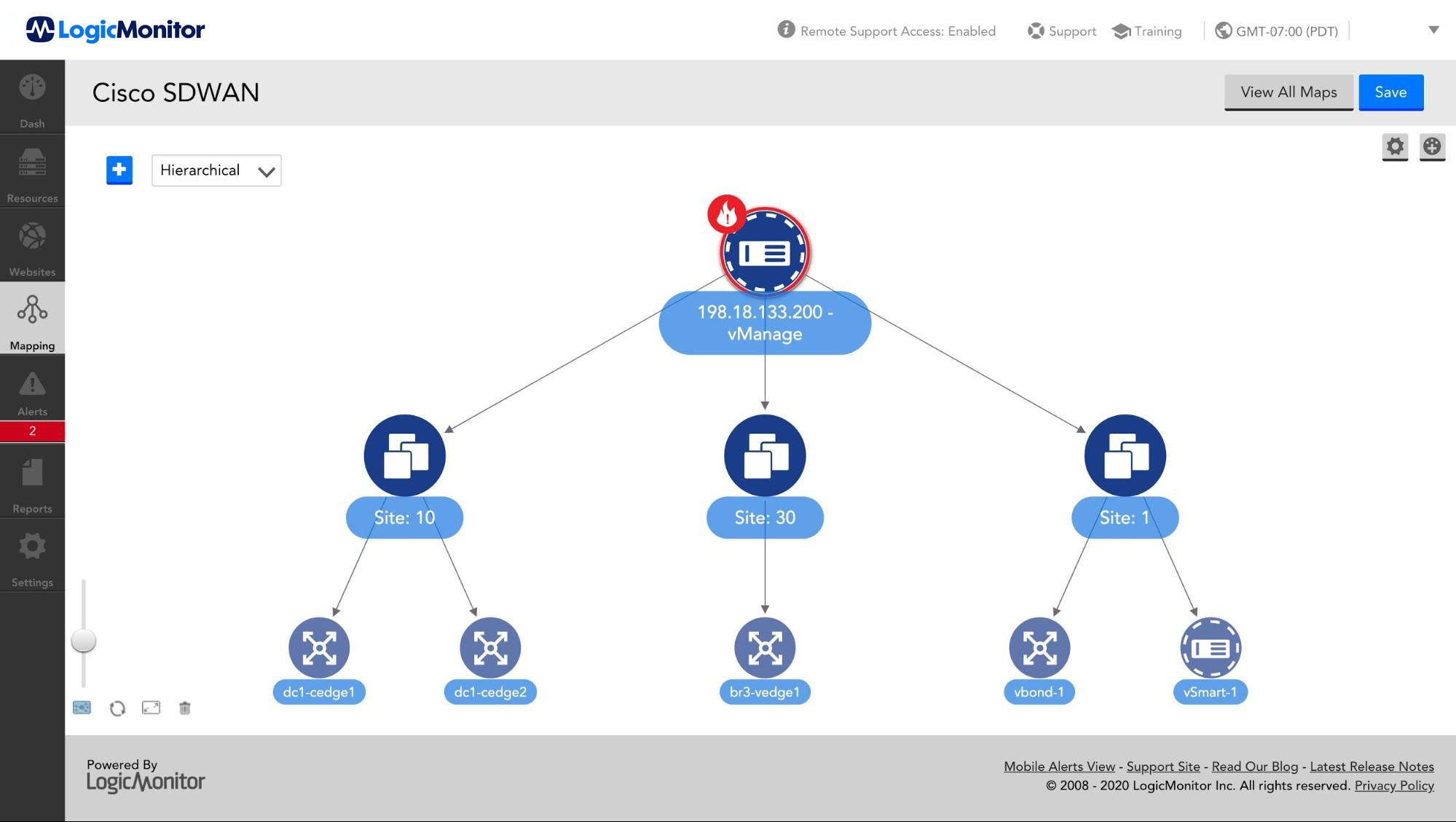Image resolution: width=1456 pixels, height=822 pixels.
Task: Click the map navigation control icon beside the gear
Action: coord(1432,146)
